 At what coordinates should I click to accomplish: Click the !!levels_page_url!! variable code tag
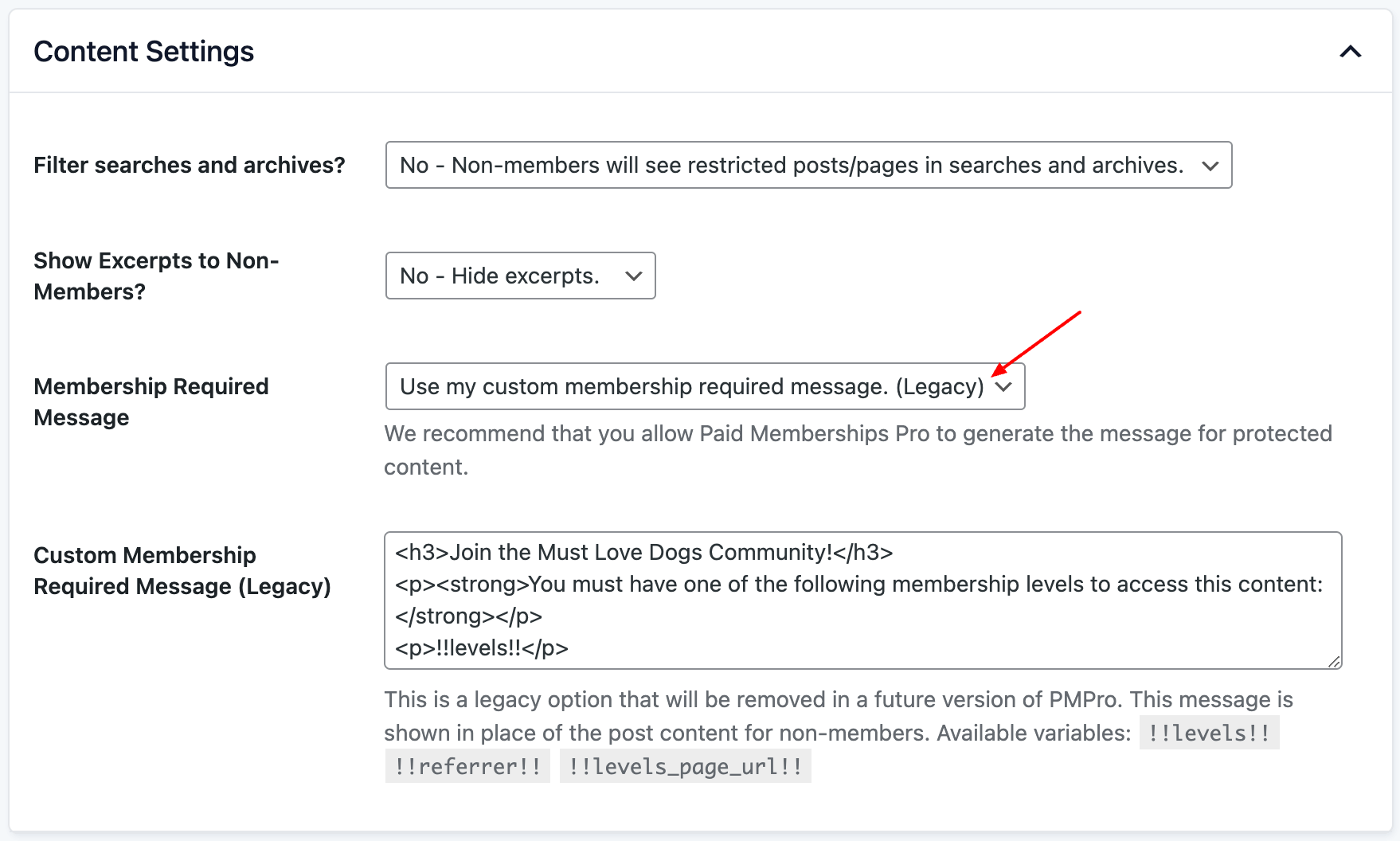pos(685,766)
